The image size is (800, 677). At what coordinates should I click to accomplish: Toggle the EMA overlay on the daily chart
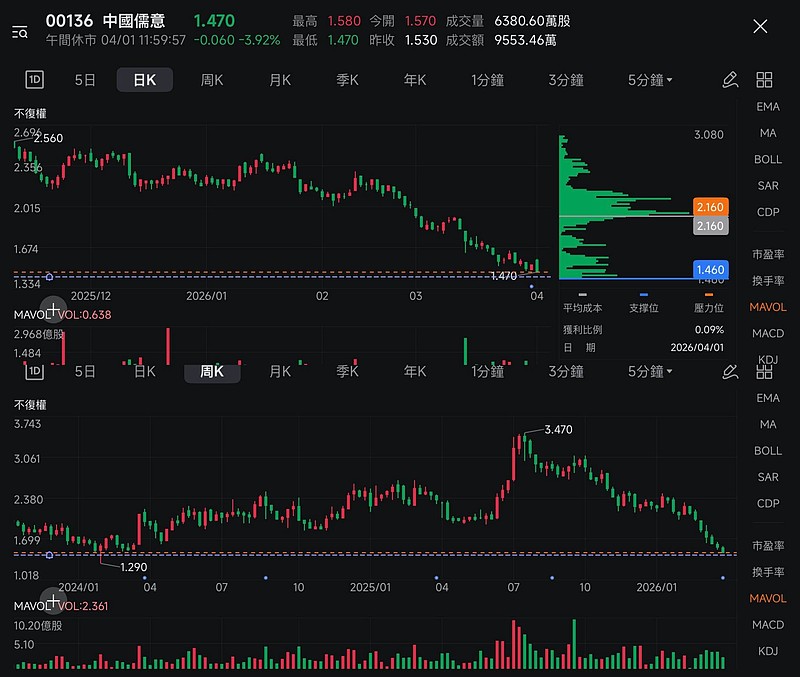click(767, 106)
